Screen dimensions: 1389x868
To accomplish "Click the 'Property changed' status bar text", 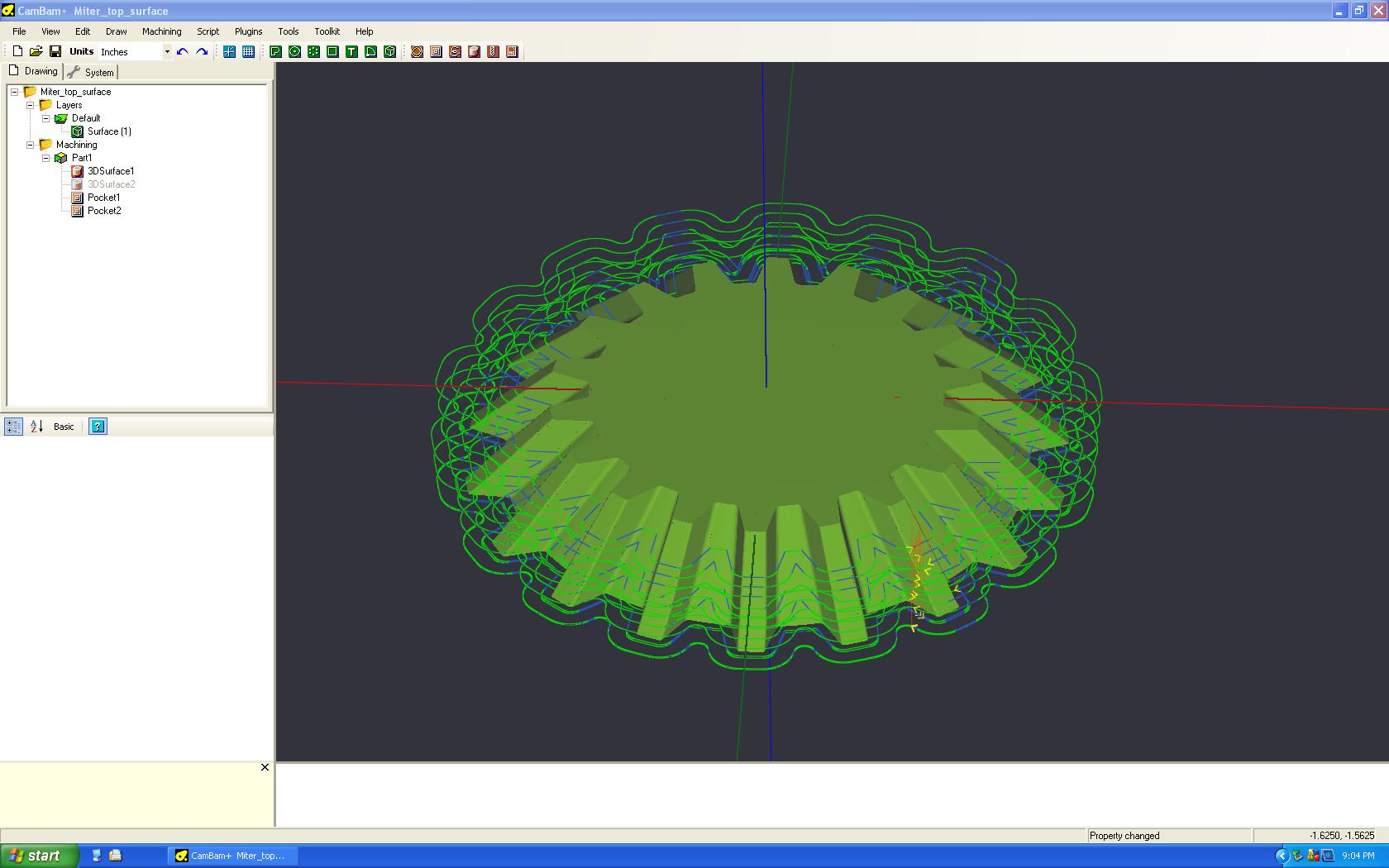I will click(x=1124, y=836).
